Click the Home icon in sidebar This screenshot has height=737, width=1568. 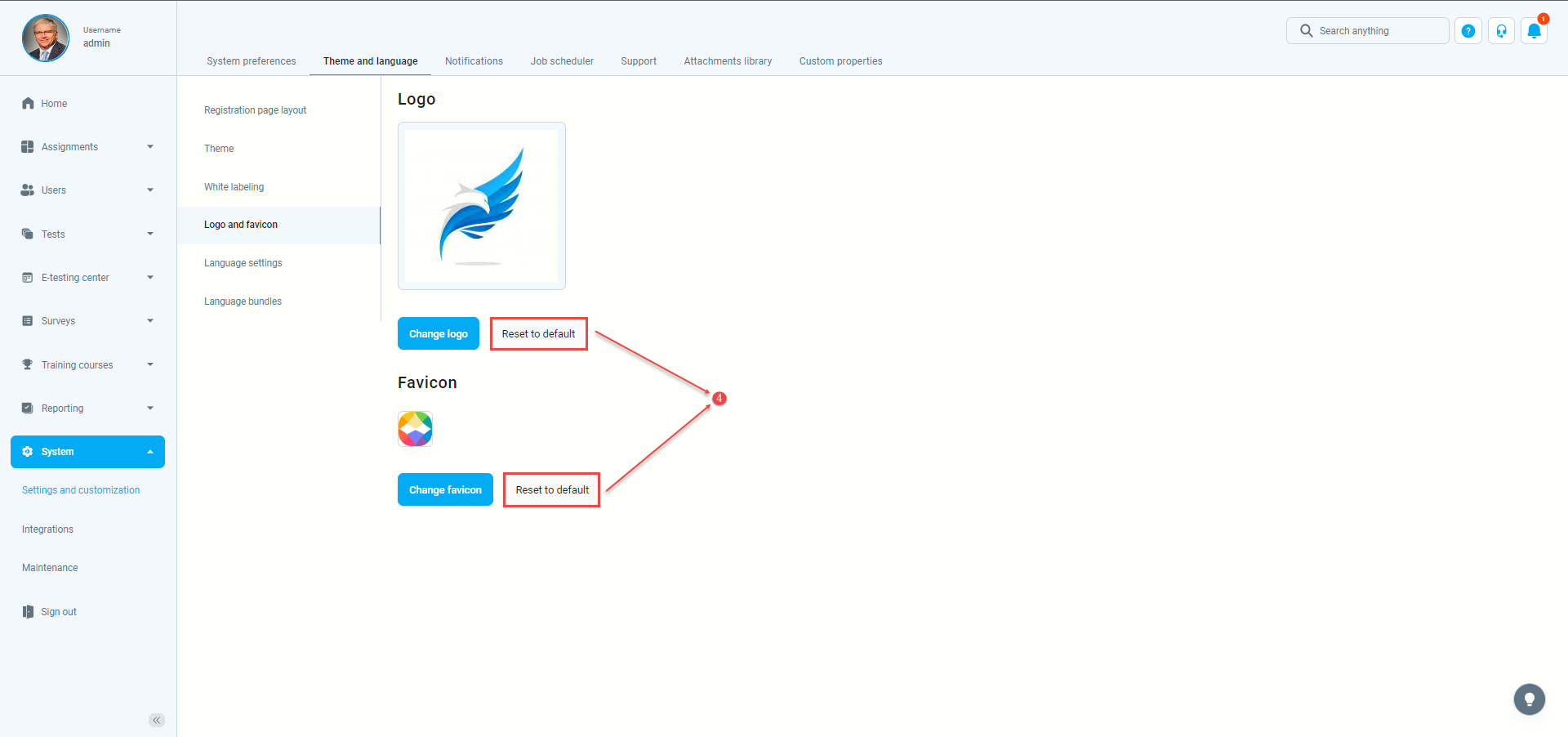(x=28, y=104)
